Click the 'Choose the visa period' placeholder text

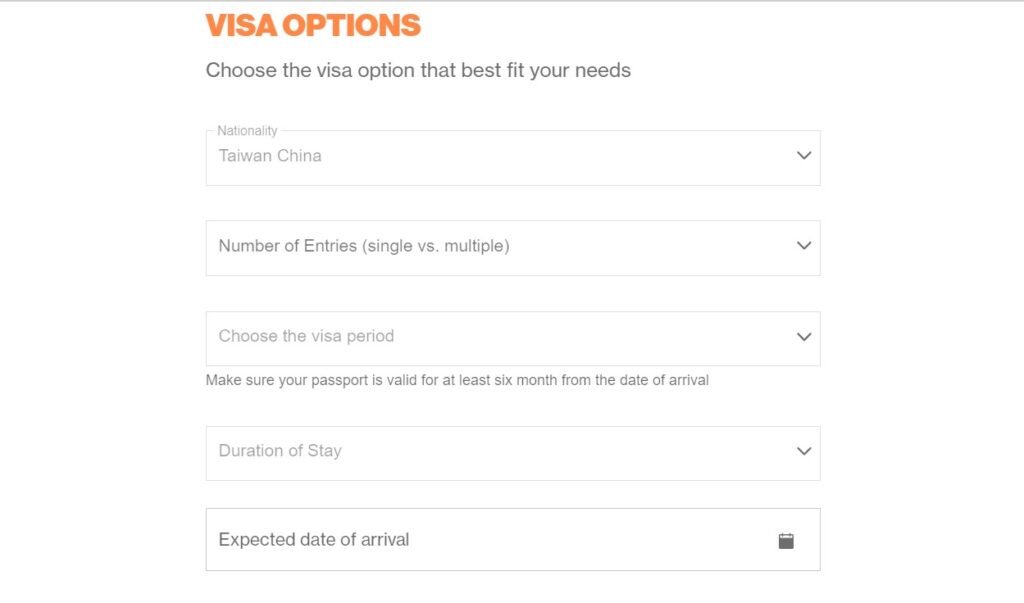point(306,336)
